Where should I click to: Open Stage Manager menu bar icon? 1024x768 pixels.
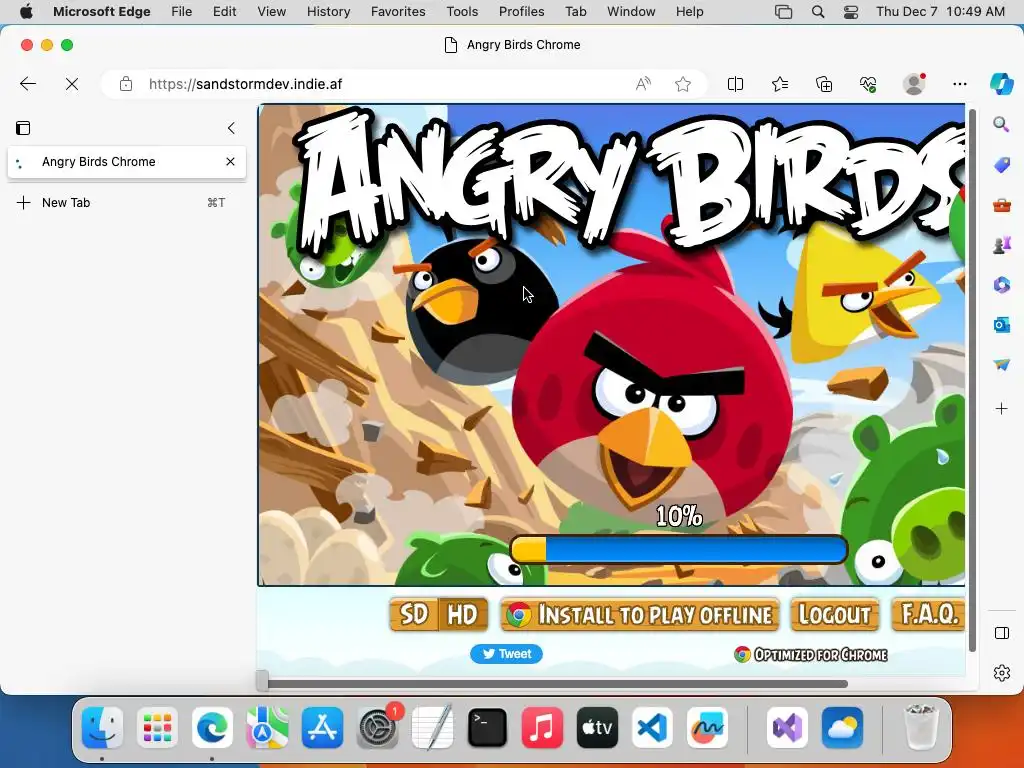tap(783, 12)
